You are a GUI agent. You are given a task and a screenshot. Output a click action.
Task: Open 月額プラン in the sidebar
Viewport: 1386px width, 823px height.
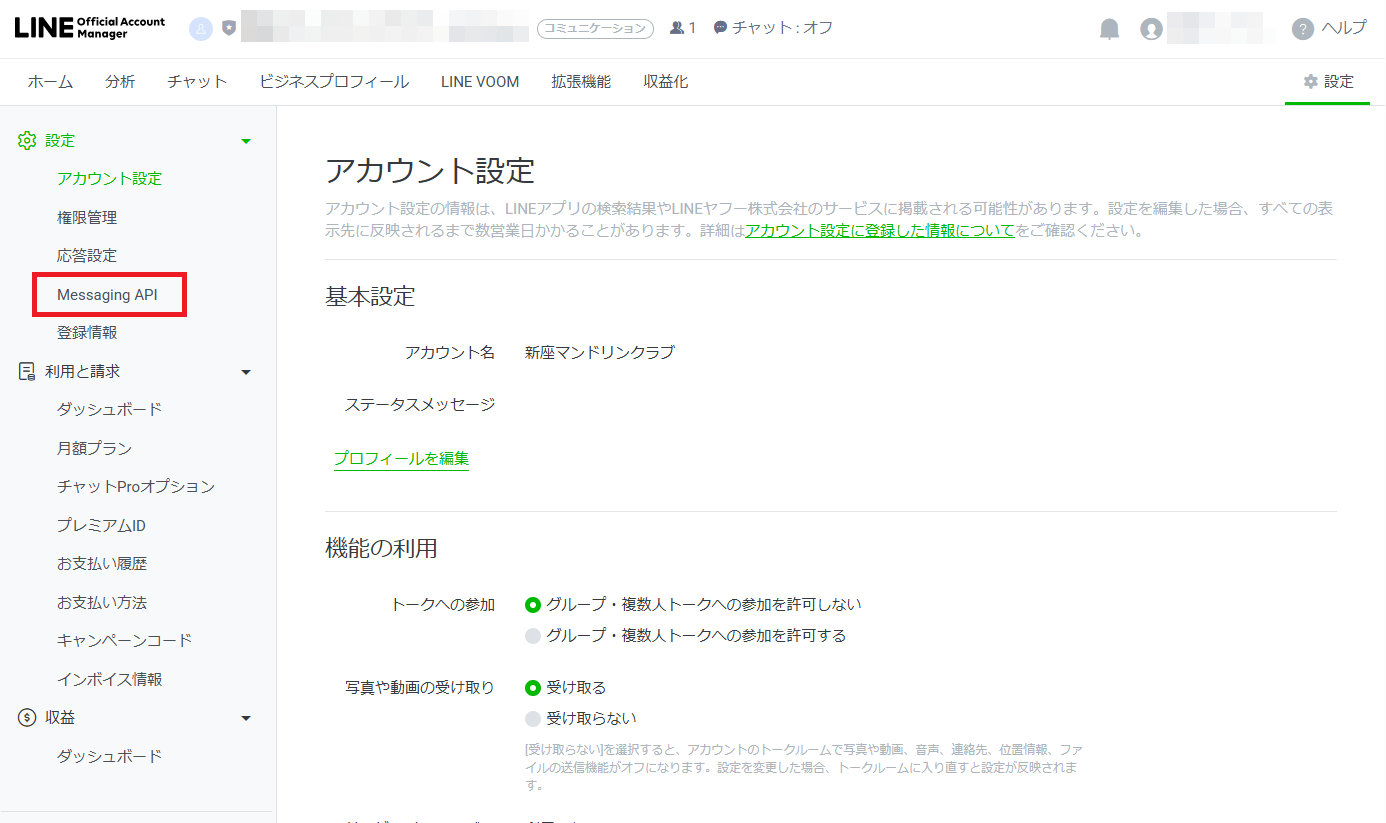(94, 448)
